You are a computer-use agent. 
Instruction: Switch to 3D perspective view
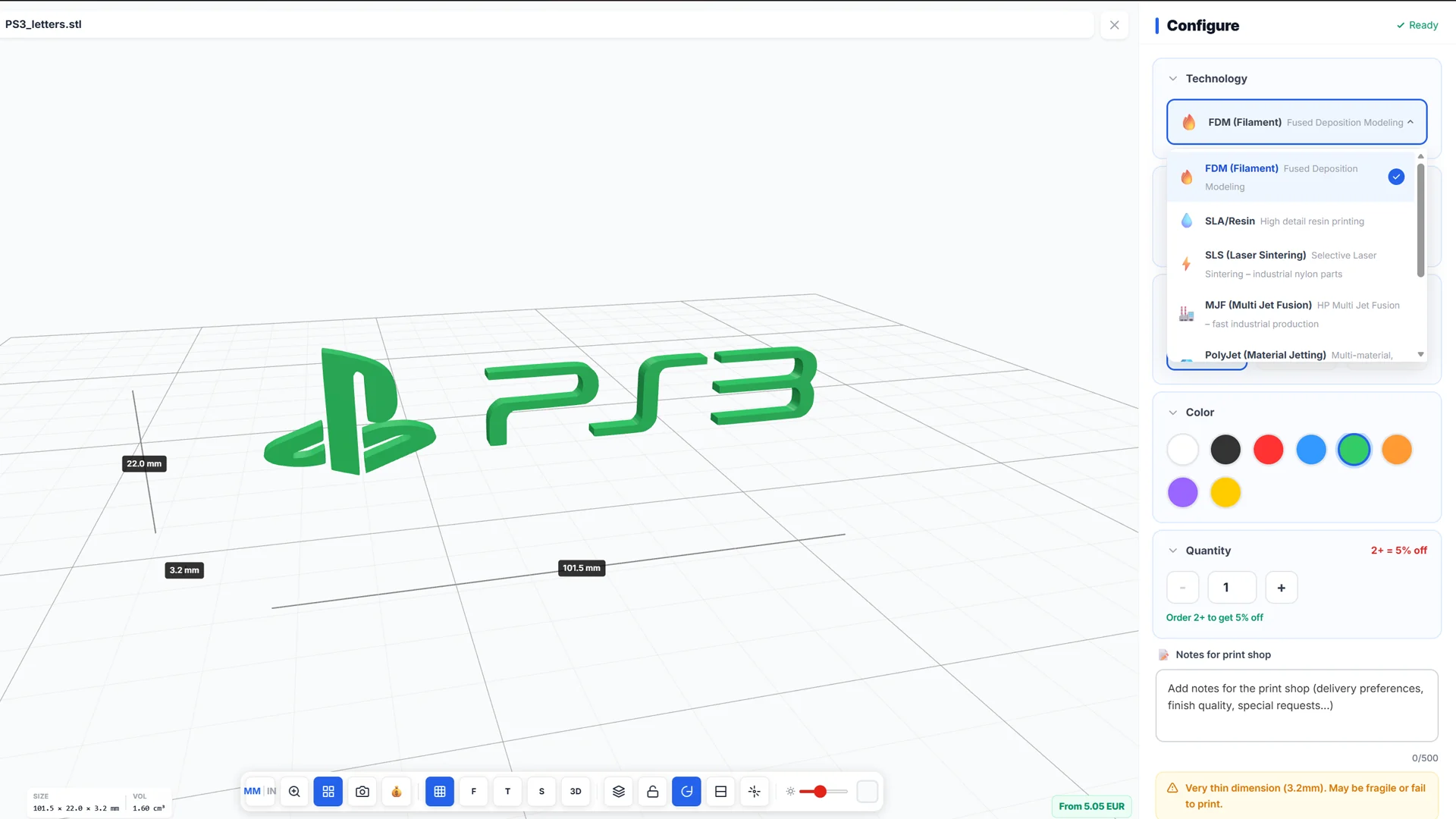[576, 791]
